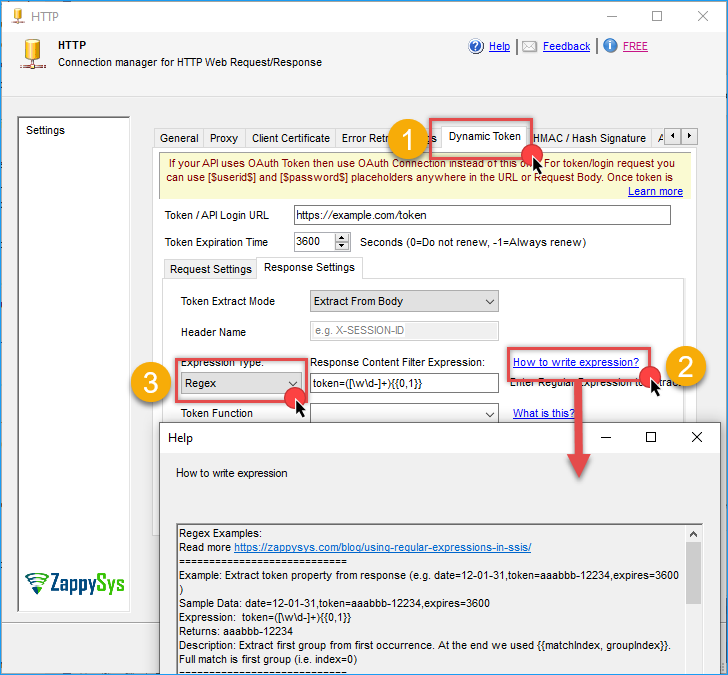Click the What is this? link
This screenshot has width=728, height=675.
coord(543,413)
